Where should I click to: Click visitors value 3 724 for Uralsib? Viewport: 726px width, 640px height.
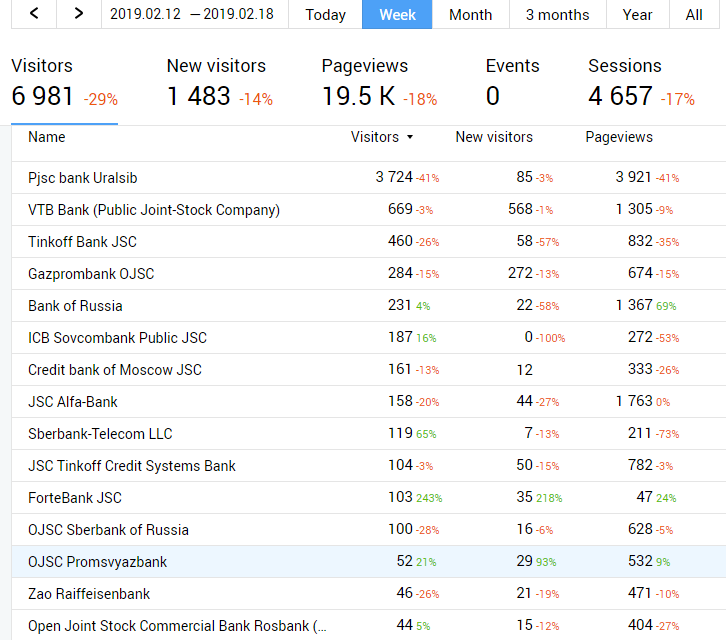pos(394,177)
